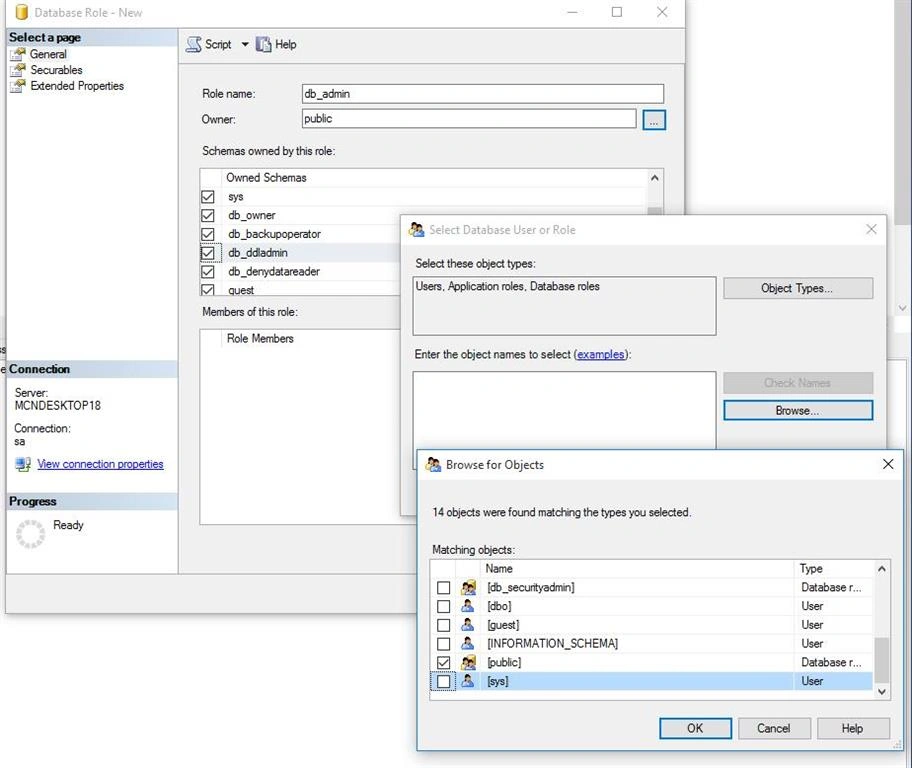This screenshot has width=912, height=768.
Task: Select the General page icon
Action: click(x=18, y=54)
